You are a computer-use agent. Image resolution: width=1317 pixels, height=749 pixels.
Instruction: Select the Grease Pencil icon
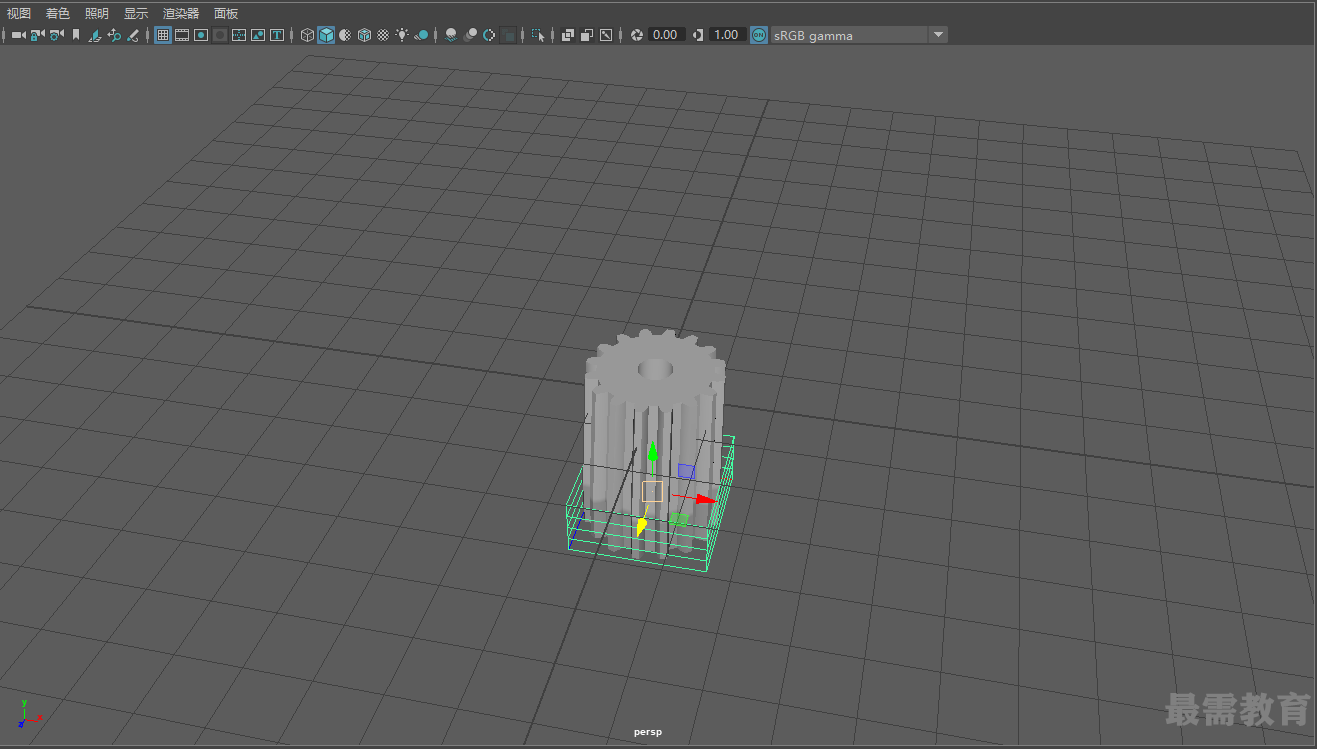pos(132,35)
